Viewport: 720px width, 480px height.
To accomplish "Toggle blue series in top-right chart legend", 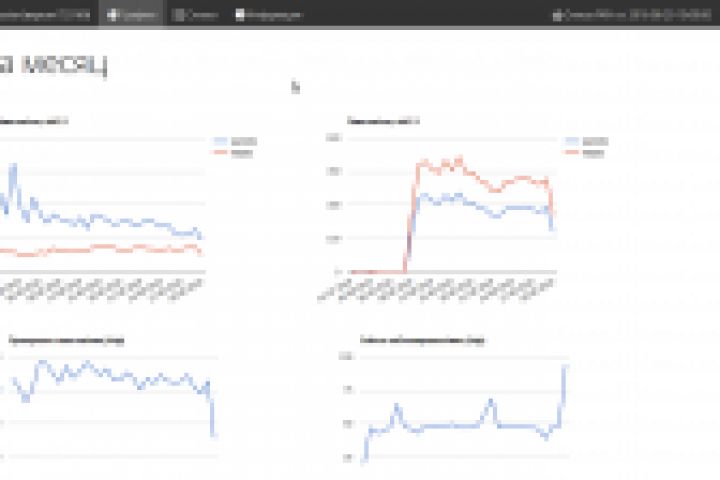I will point(587,141).
